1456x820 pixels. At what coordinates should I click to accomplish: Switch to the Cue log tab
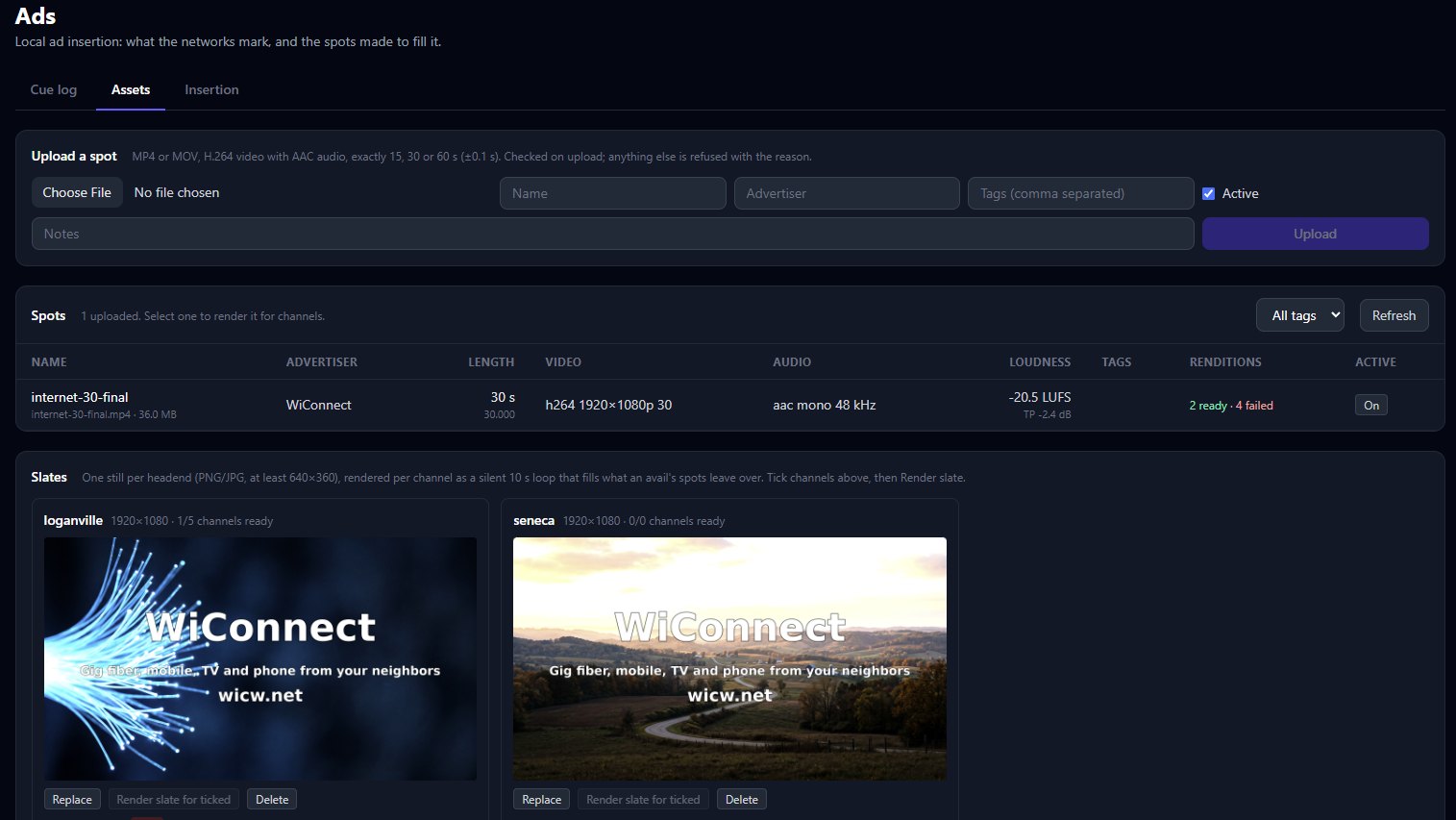(x=54, y=89)
